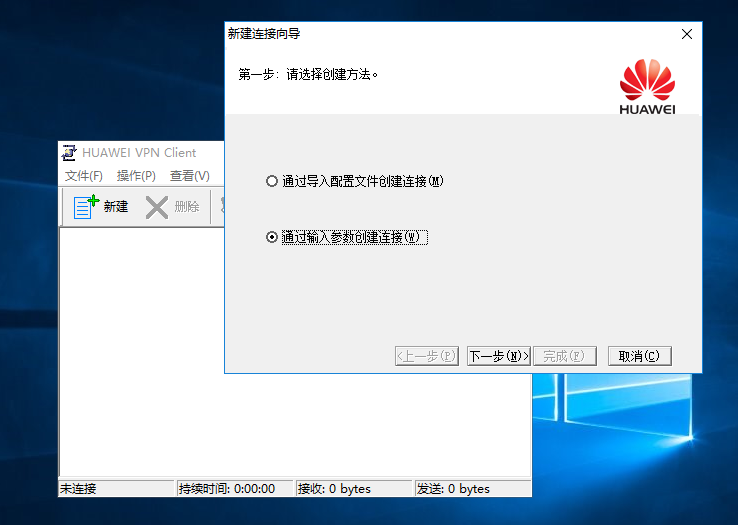
Task: Select the import configuration file radio option
Action: click(x=272, y=181)
